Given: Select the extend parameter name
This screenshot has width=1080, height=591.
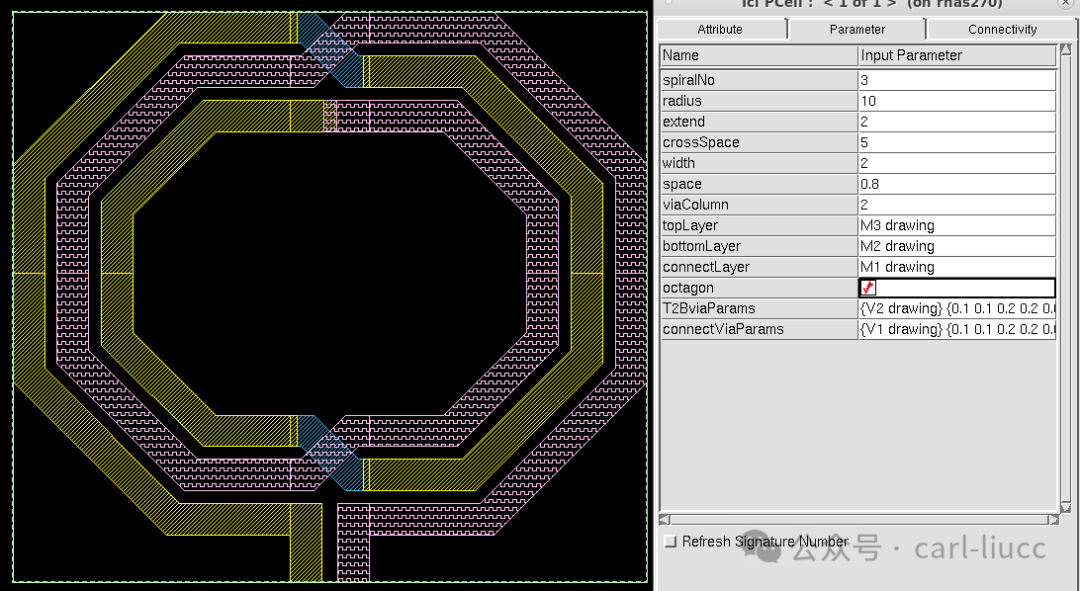Looking at the screenshot, I should pyautogui.click(x=683, y=121).
